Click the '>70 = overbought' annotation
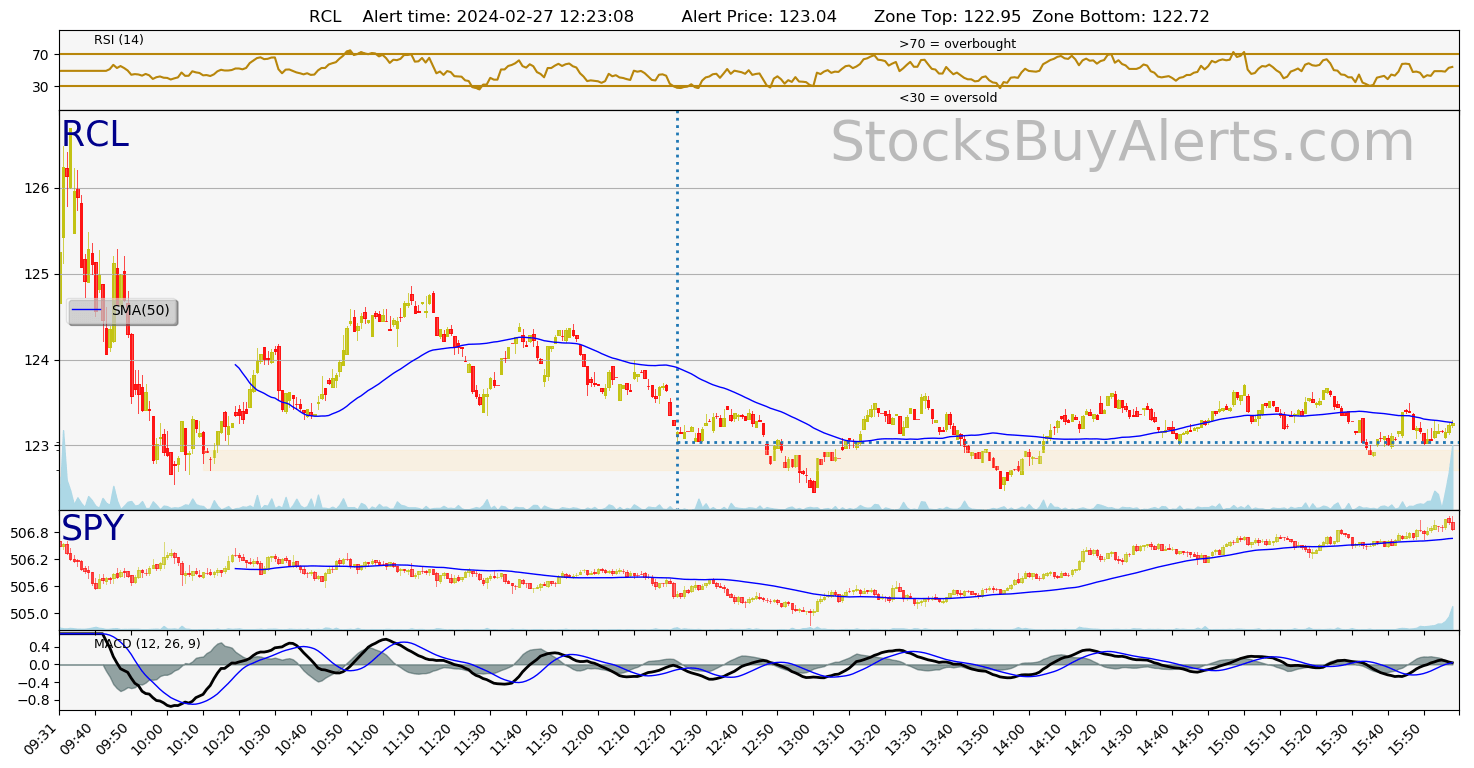1474x768 pixels. pos(957,44)
